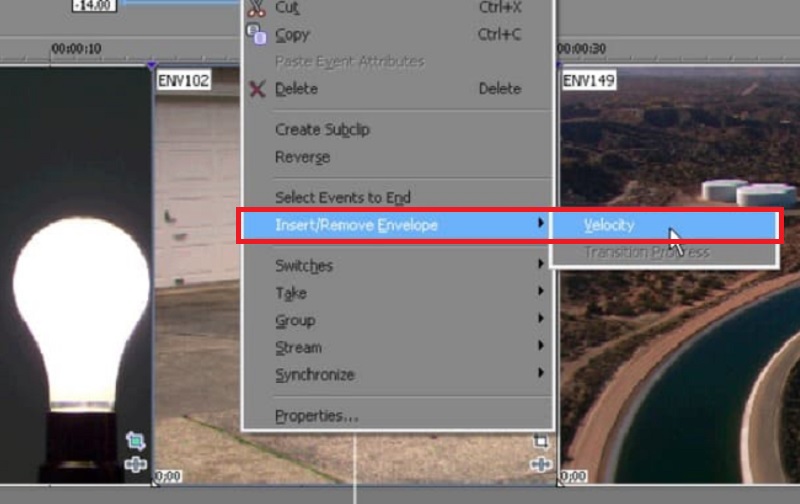Image resolution: width=800 pixels, height=504 pixels.
Task: Click the Copy icon in context menu
Action: click(x=256, y=34)
